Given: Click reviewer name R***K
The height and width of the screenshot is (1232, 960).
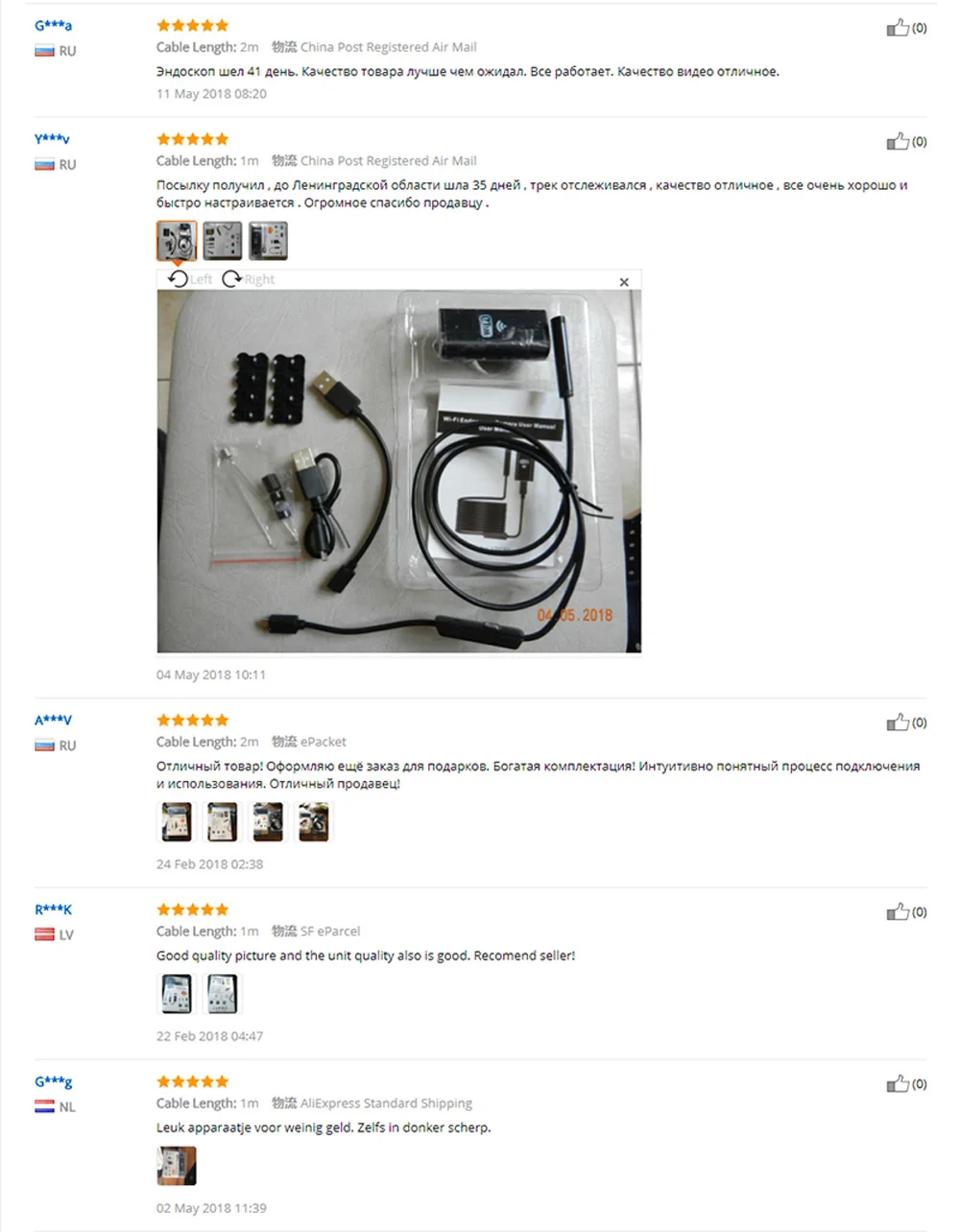Looking at the screenshot, I should point(54,910).
